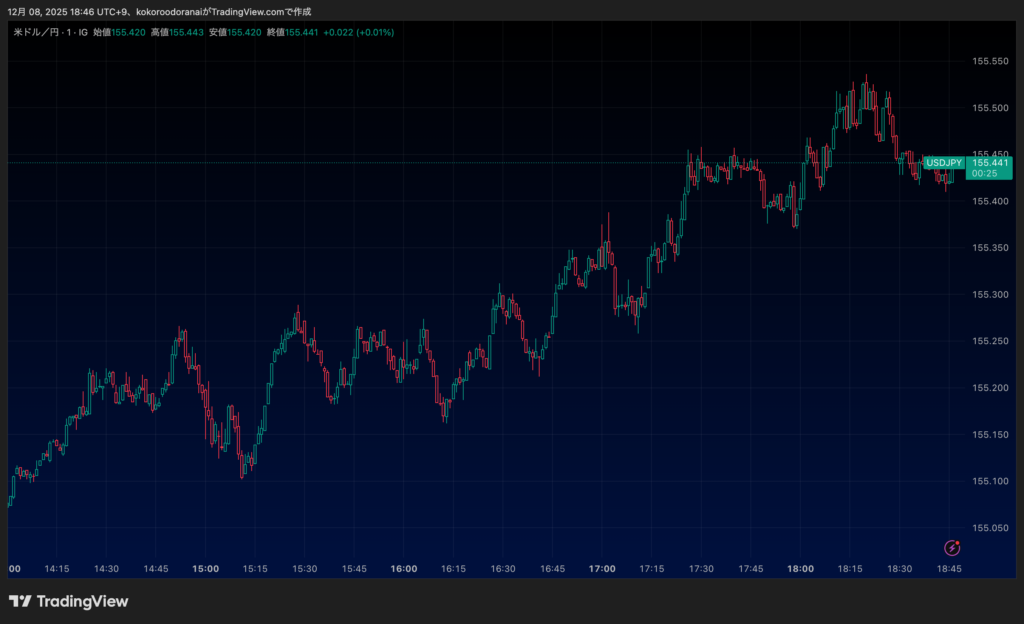This screenshot has width=1024, height=624.
Task: Click the 終値 close value 155.441
Action: [302, 32]
